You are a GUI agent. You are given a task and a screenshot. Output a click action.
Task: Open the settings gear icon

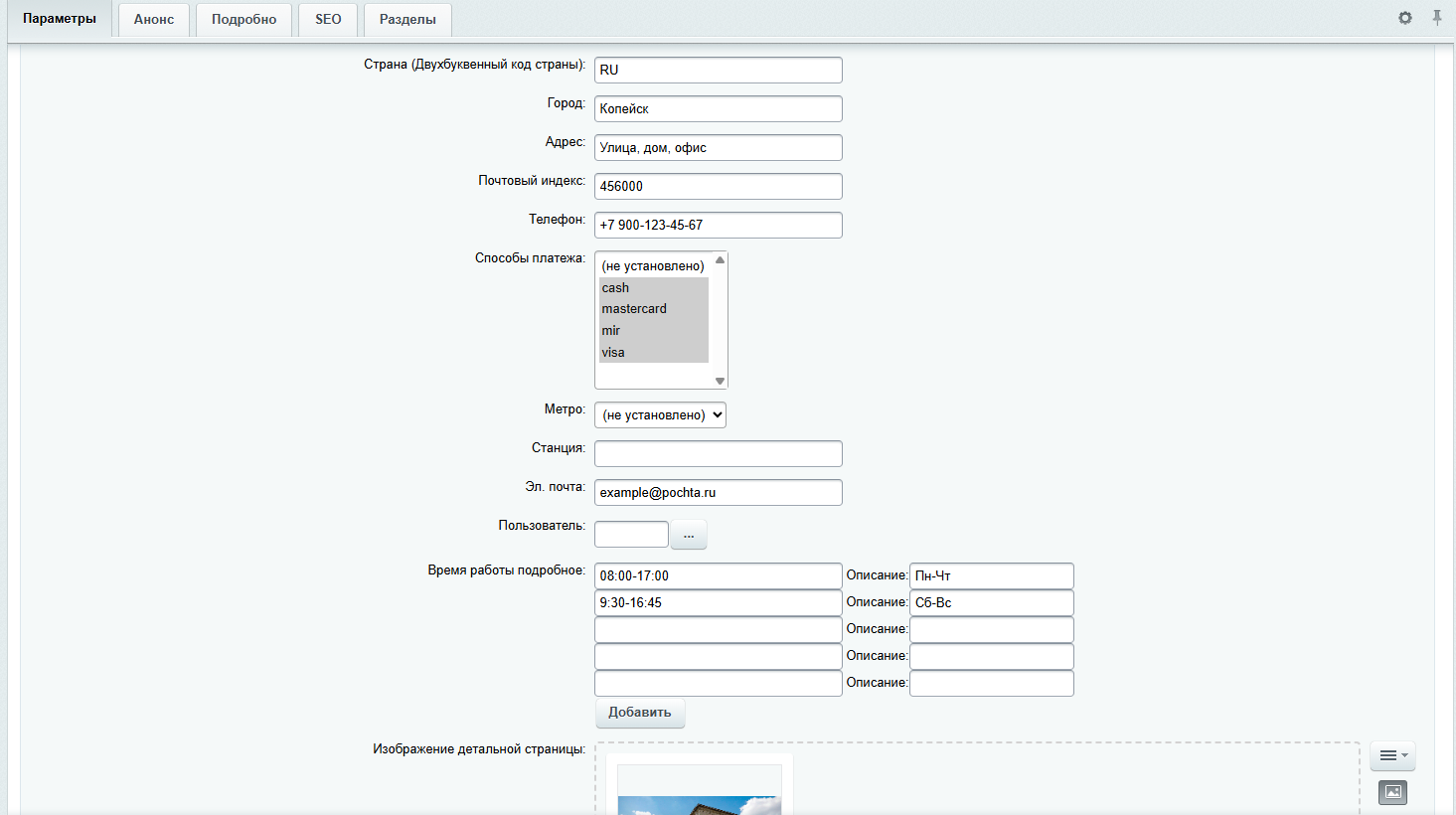(1404, 18)
